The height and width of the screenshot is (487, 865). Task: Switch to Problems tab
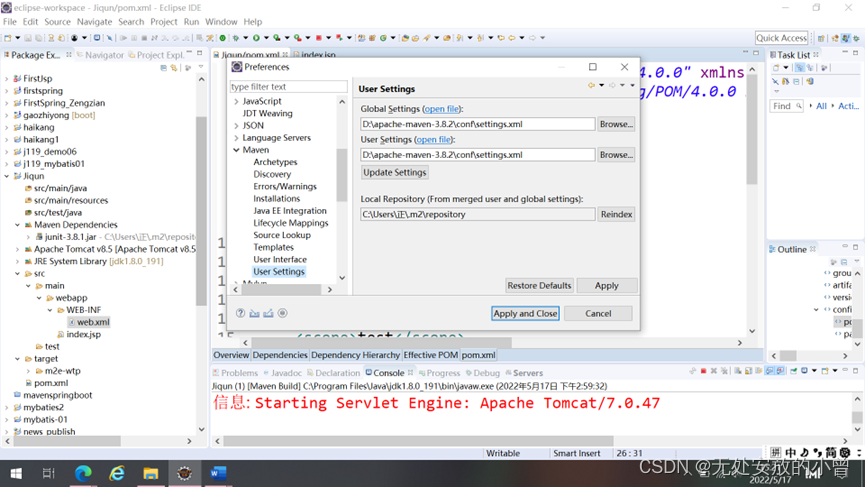(235, 373)
